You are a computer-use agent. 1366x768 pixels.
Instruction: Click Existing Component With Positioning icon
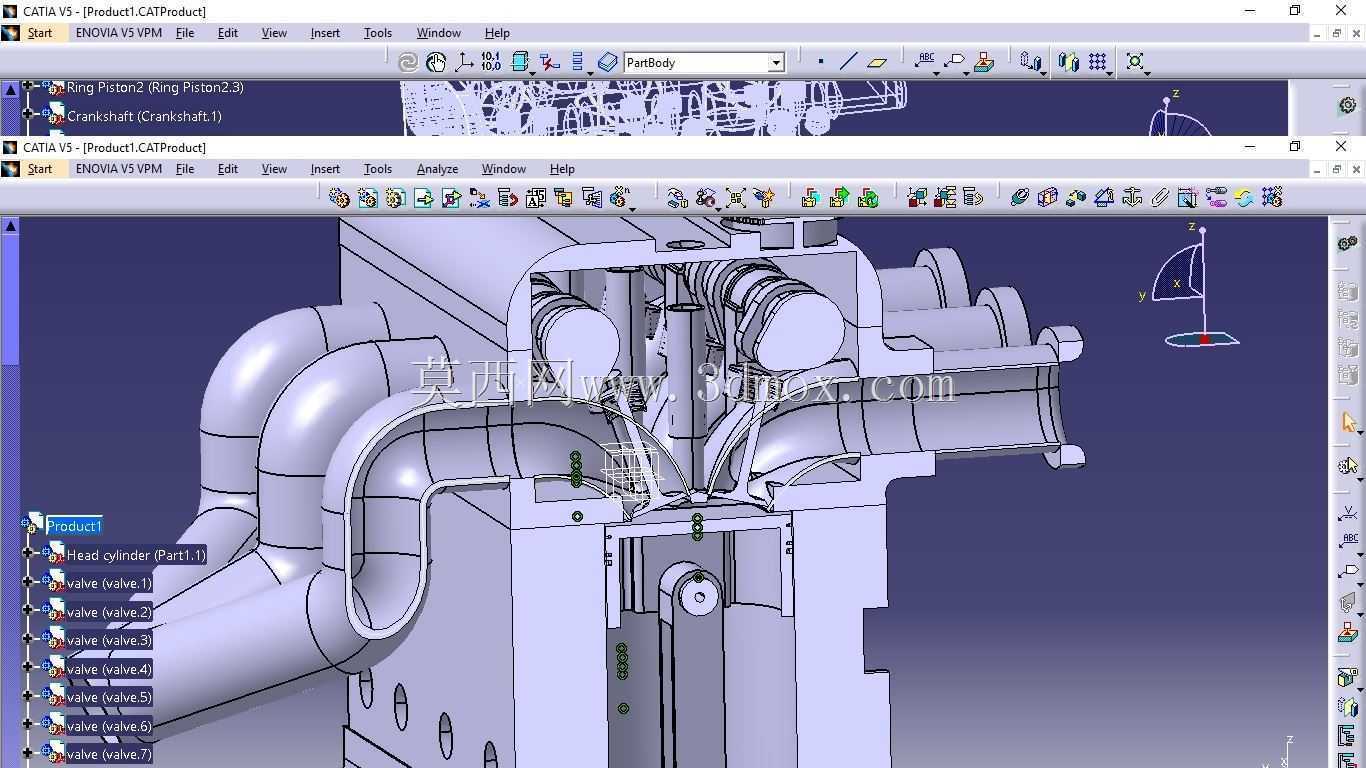[x=451, y=197]
